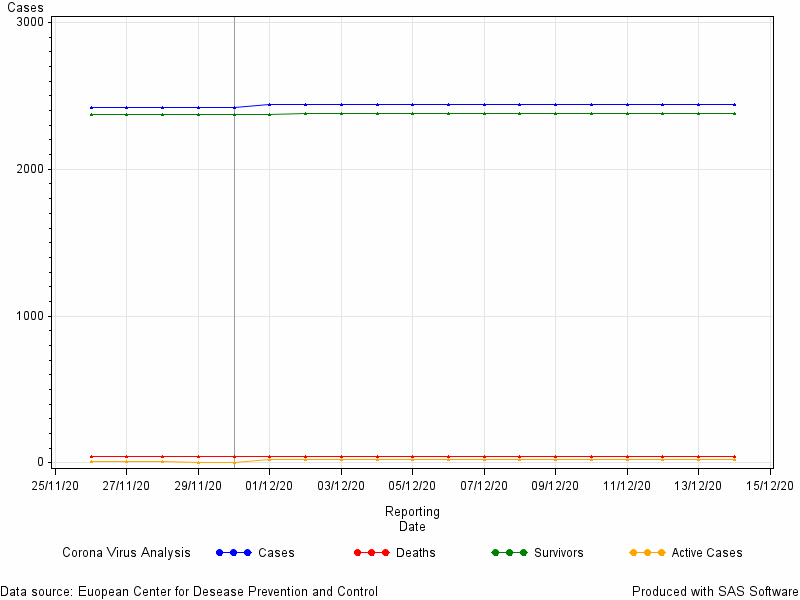Click the 3000 y-axis tick label
The width and height of the screenshot is (800, 600).
tap(31, 22)
